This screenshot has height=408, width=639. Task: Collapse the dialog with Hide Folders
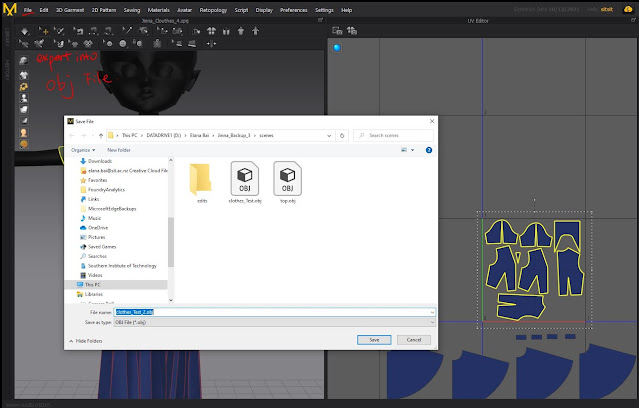coord(86,341)
